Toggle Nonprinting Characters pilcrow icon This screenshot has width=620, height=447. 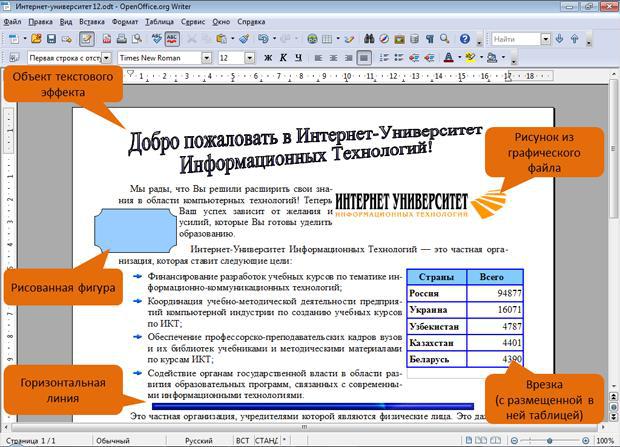429,39
